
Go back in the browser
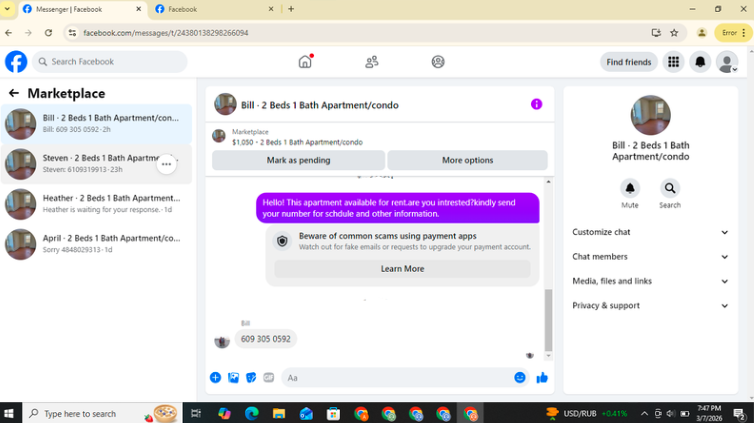click(9, 33)
